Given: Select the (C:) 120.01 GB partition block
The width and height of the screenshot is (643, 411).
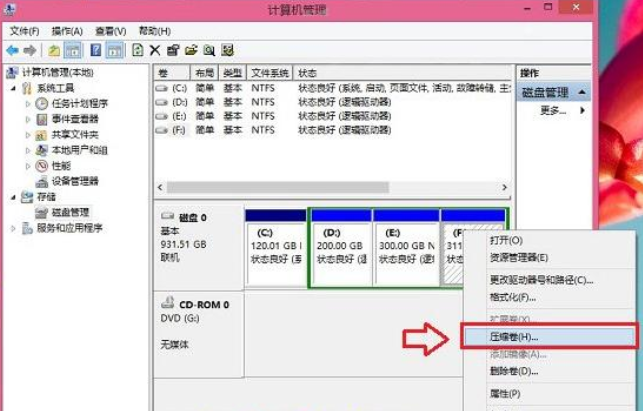Looking at the screenshot, I should [276, 248].
